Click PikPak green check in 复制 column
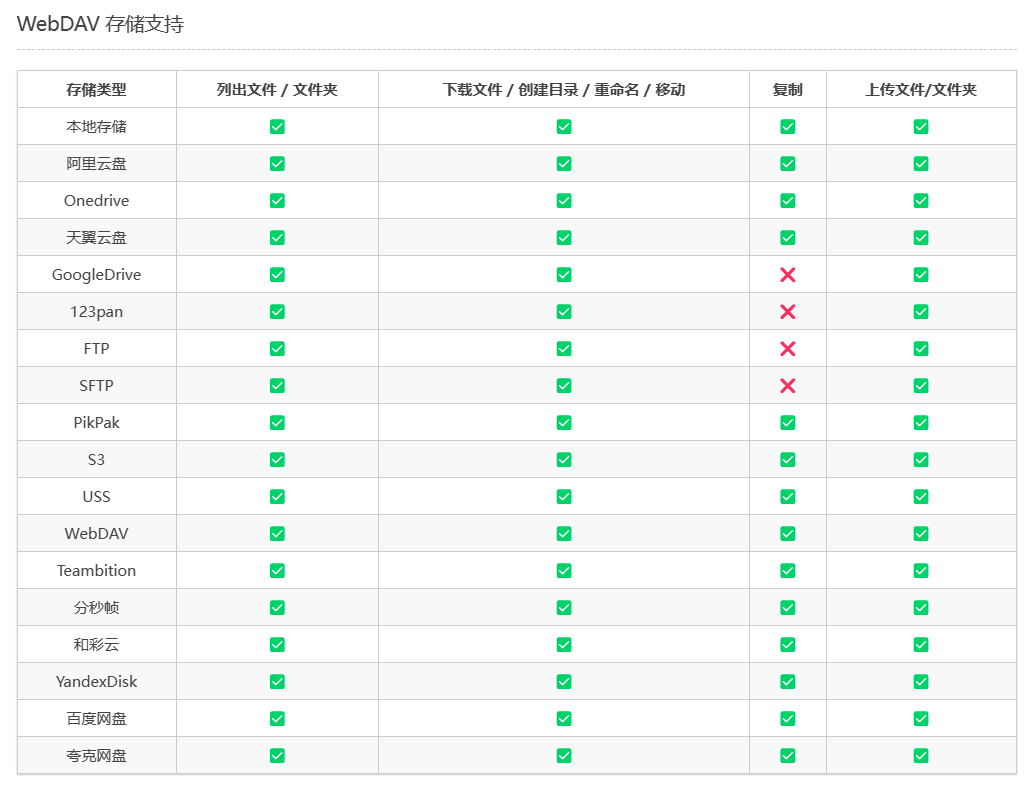The width and height of the screenshot is (1035, 790). point(787,423)
